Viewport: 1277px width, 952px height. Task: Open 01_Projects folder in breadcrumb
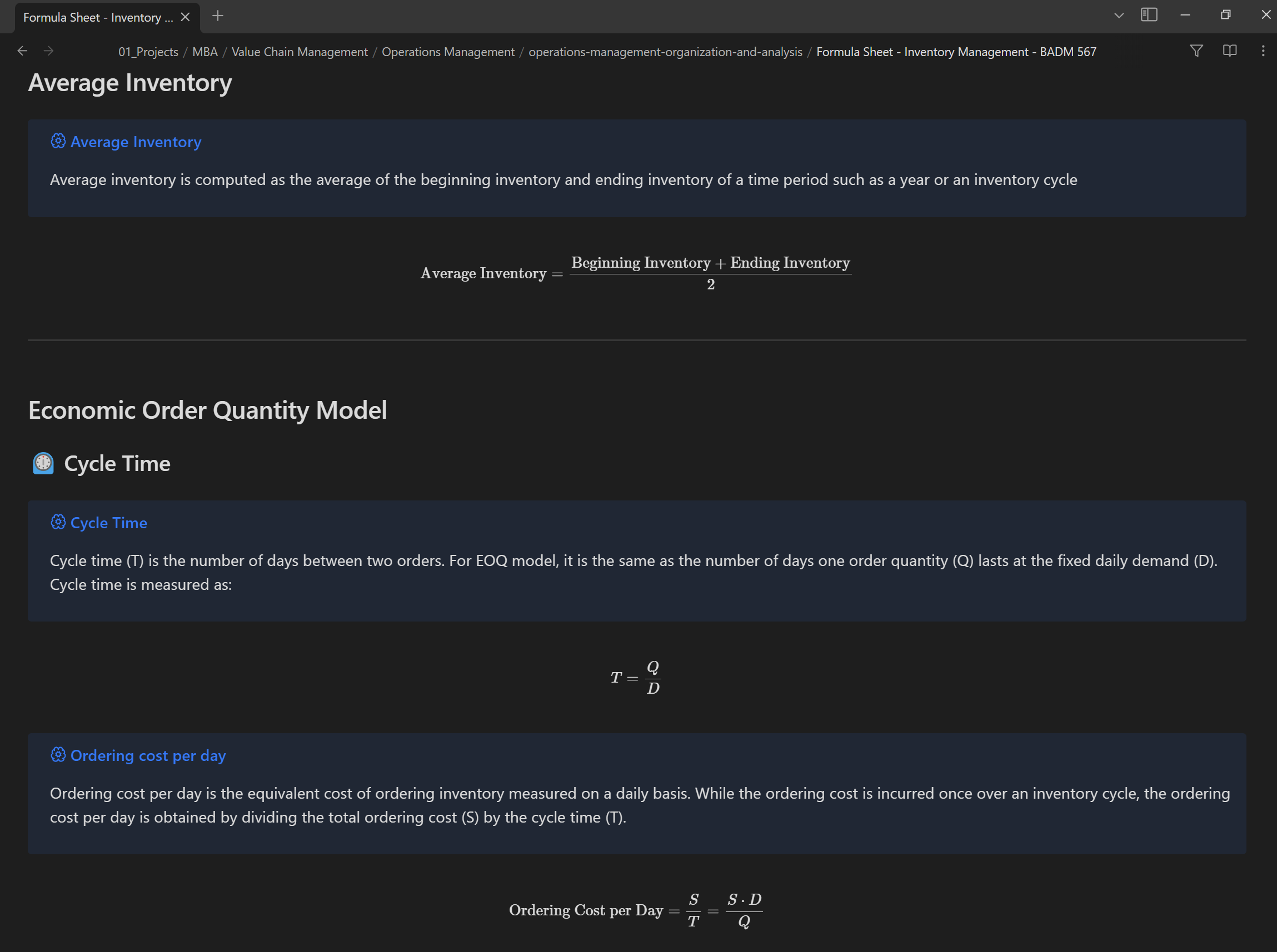148,52
